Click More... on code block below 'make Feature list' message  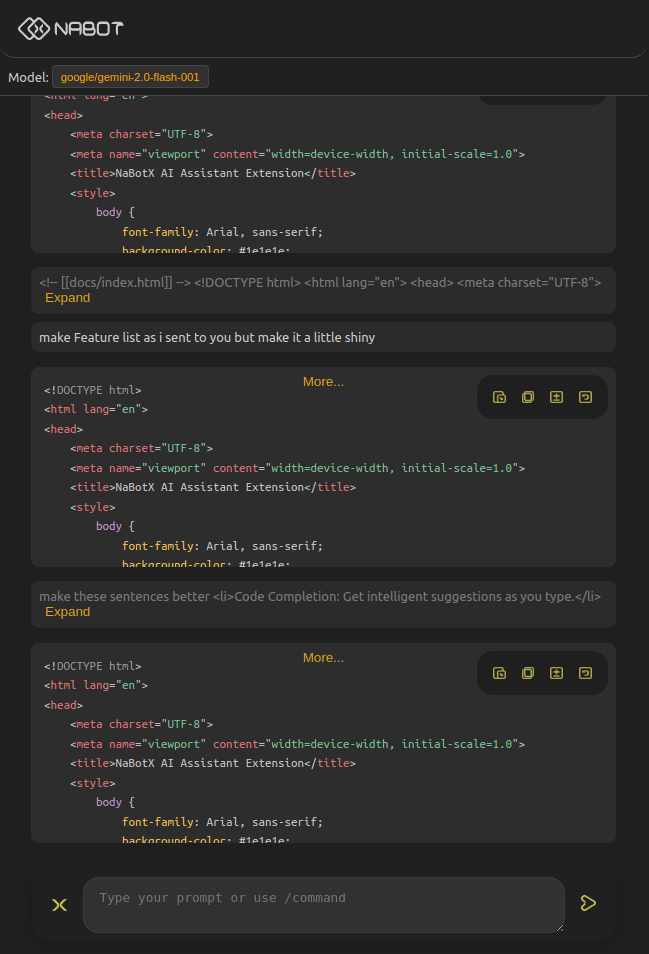point(323,382)
